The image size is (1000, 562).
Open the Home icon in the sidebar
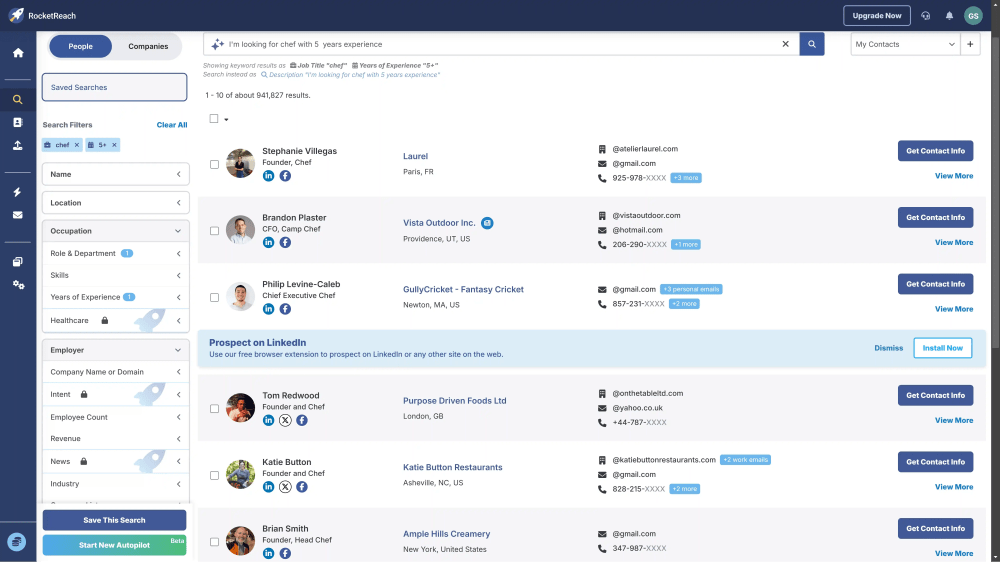pyautogui.click(x=18, y=53)
